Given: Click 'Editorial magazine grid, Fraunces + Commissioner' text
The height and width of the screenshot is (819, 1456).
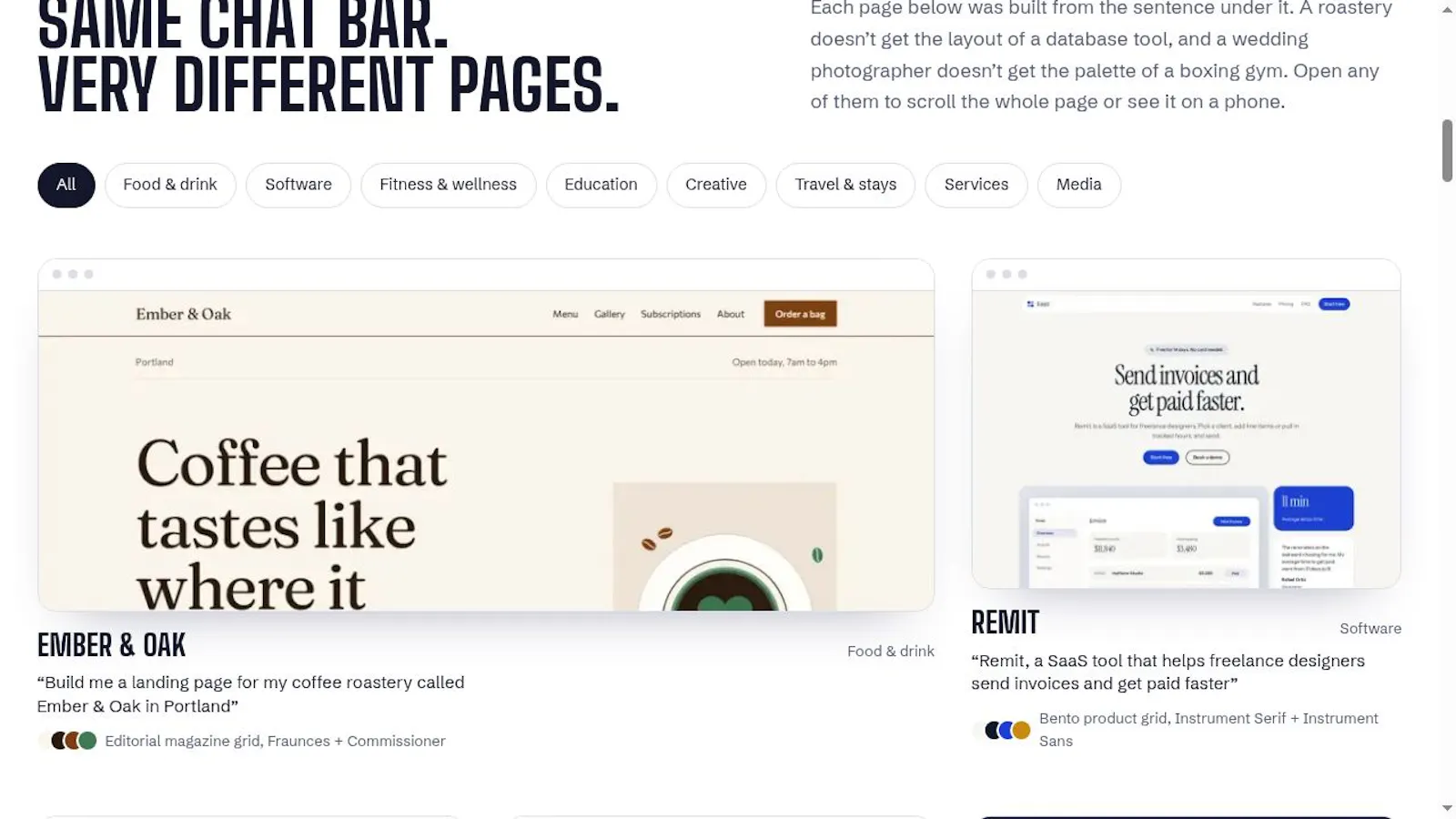Looking at the screenshot, I should 275,741.
